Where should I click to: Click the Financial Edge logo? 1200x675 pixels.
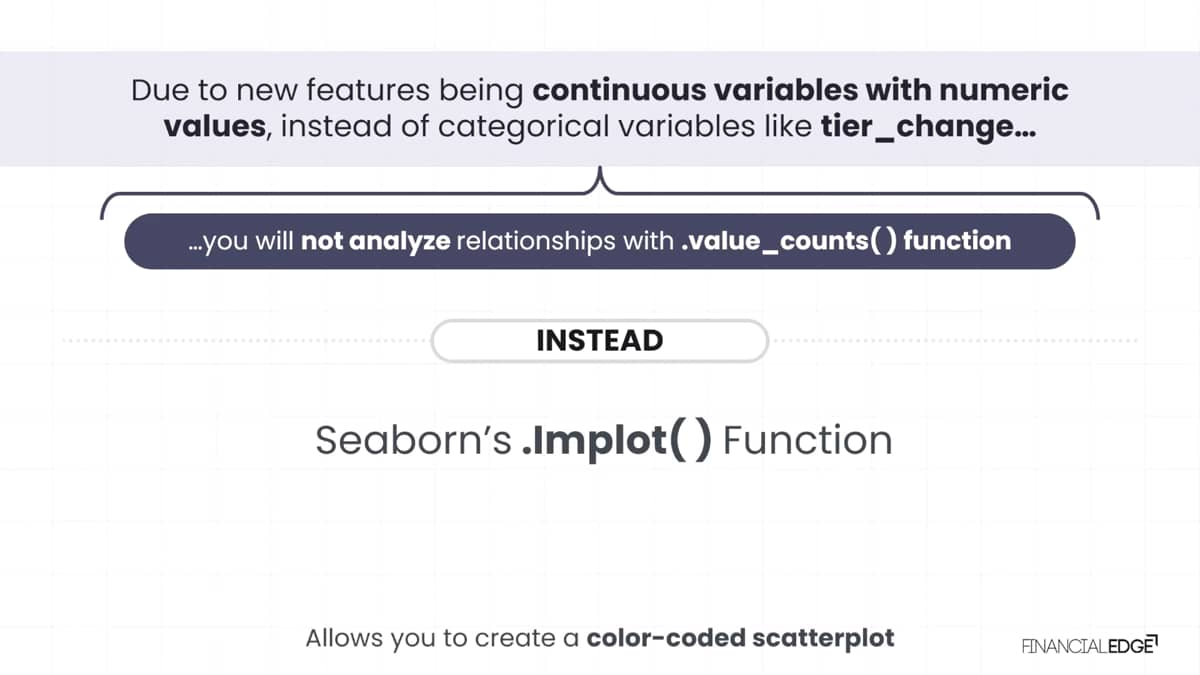point(1089,645)
